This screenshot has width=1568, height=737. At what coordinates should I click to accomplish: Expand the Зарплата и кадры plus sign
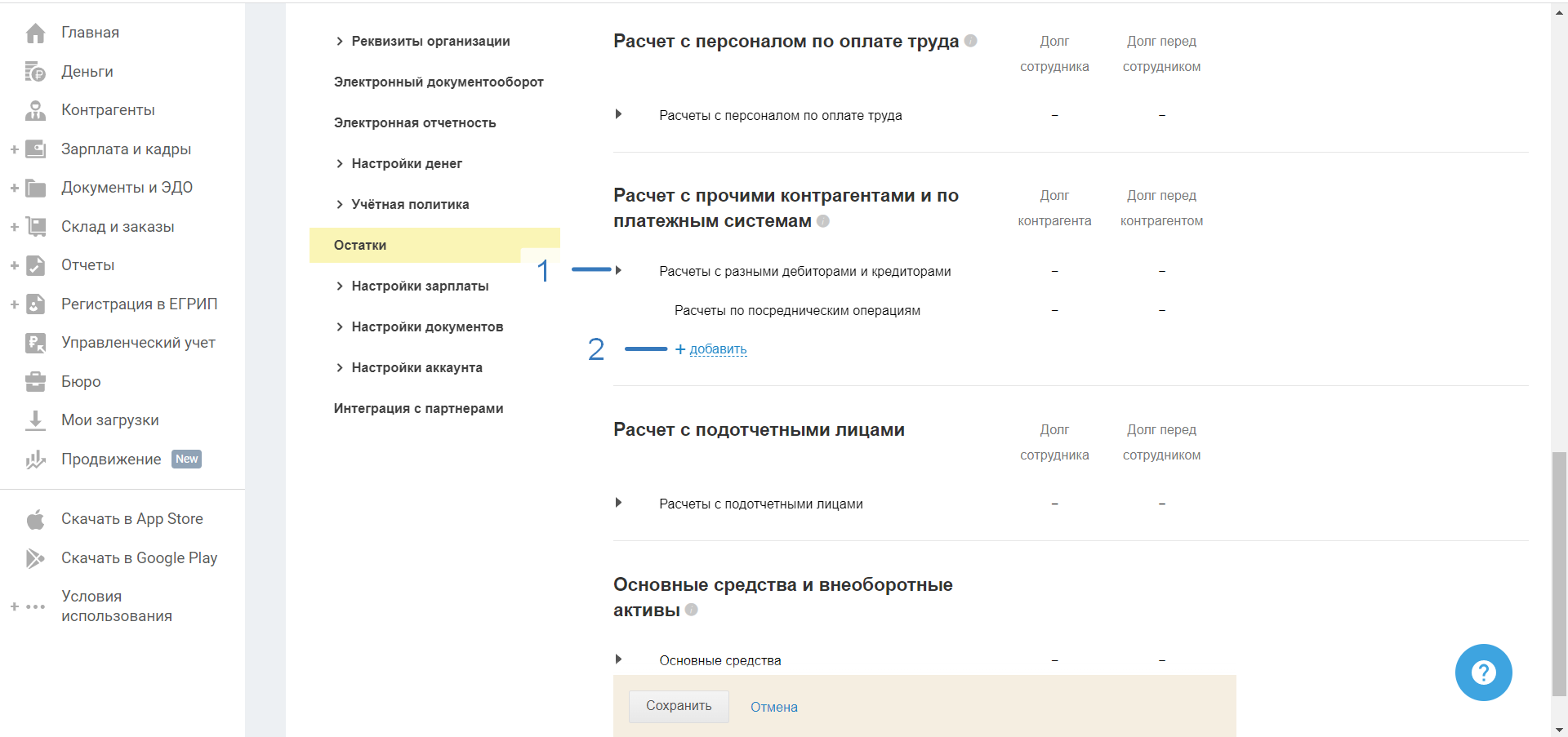click(x=14, y=149)
